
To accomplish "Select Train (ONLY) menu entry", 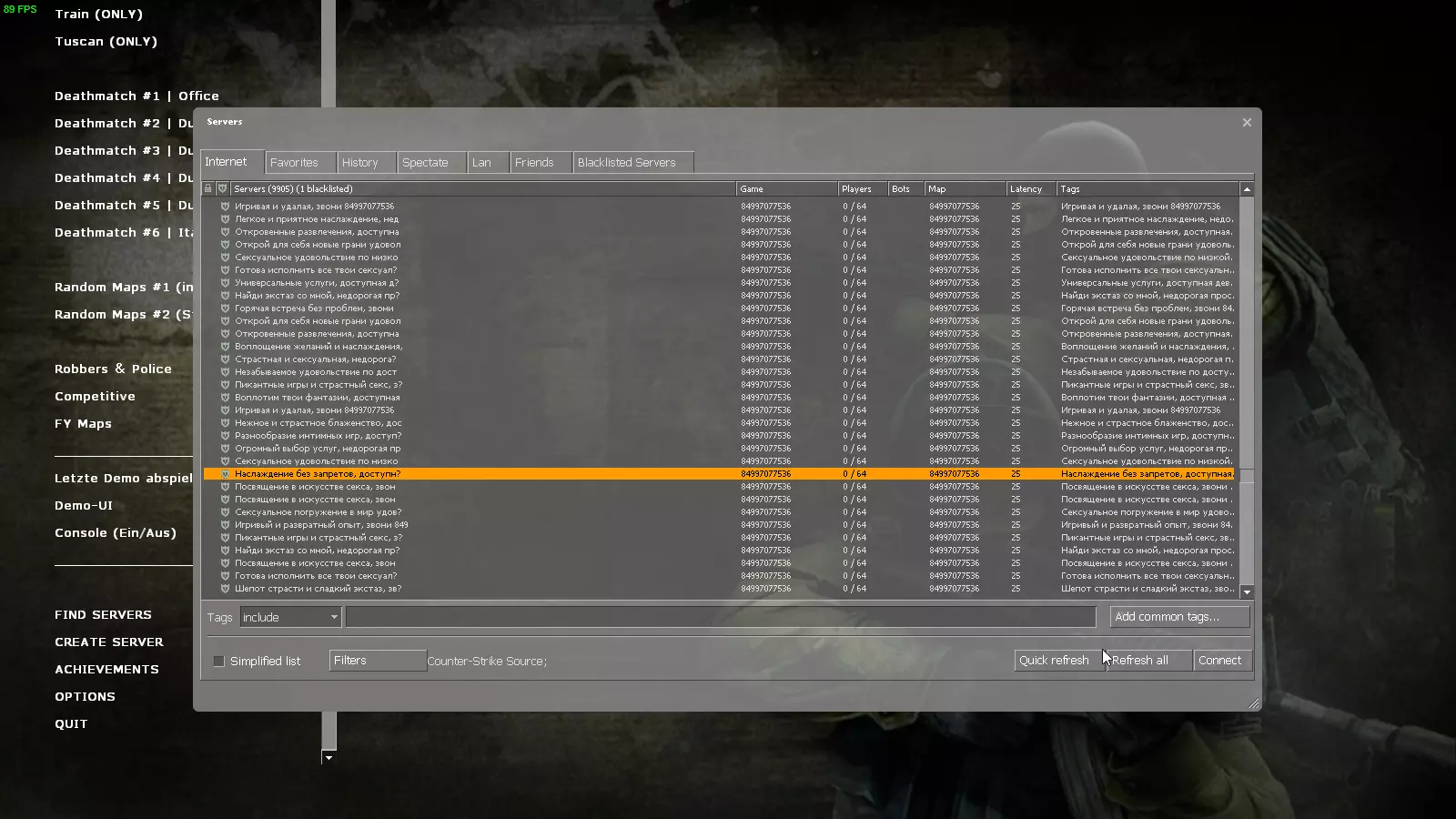I will coord(99,15).
